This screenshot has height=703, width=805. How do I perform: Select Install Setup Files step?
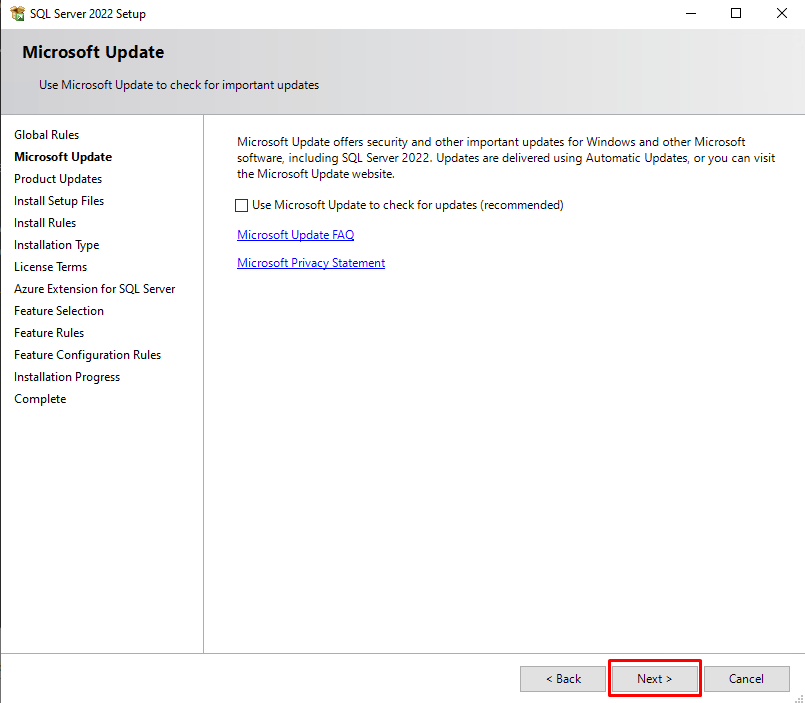point(59,201)
